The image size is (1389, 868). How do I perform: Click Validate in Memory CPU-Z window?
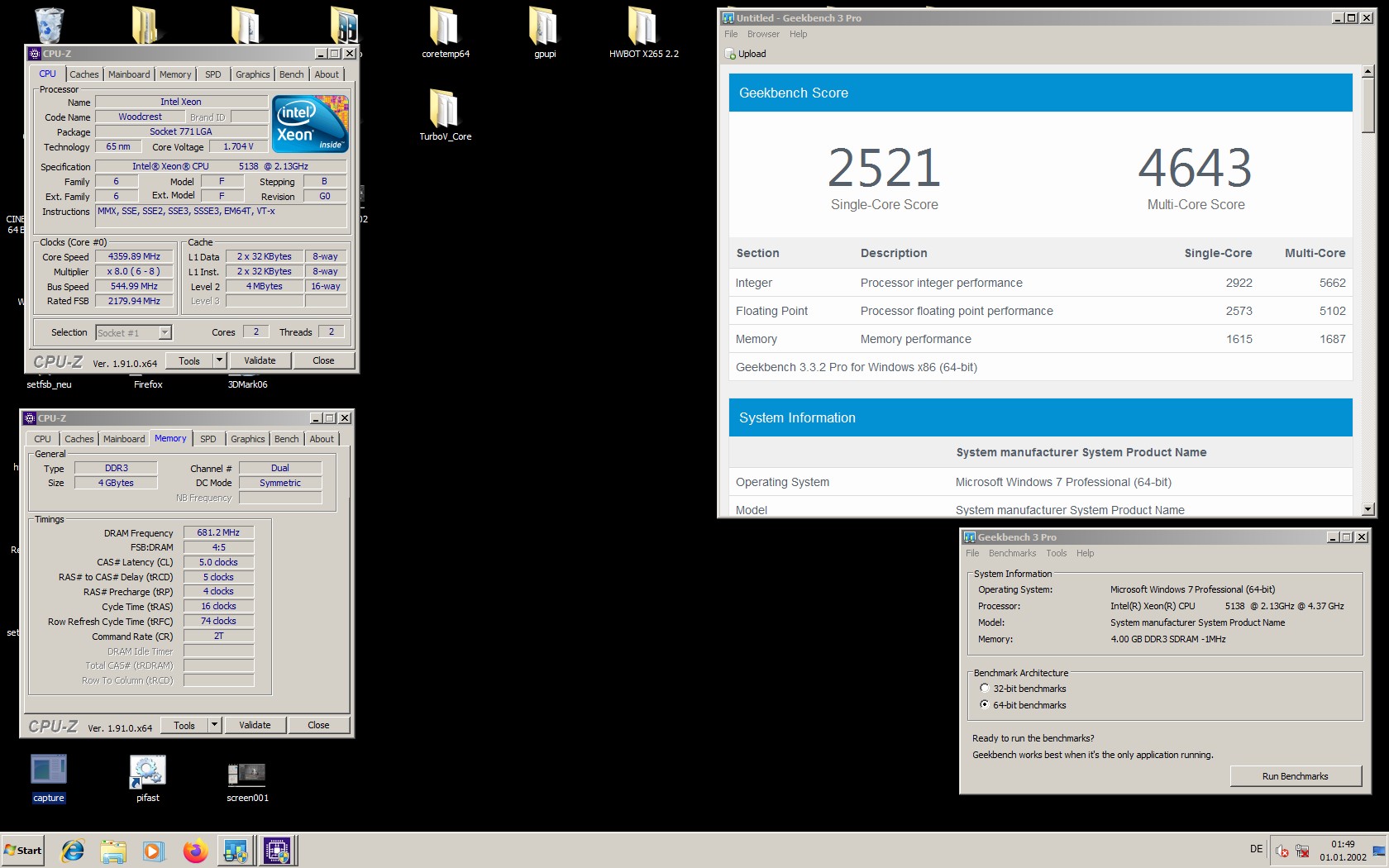coord(255,725)
